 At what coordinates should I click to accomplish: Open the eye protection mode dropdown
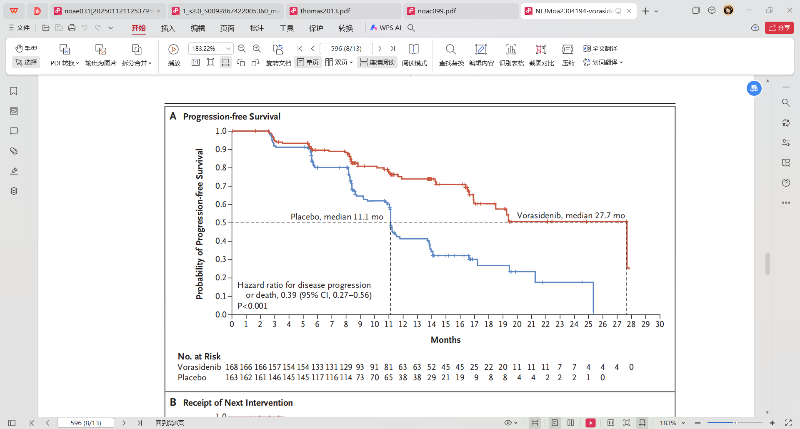point(511,423)
